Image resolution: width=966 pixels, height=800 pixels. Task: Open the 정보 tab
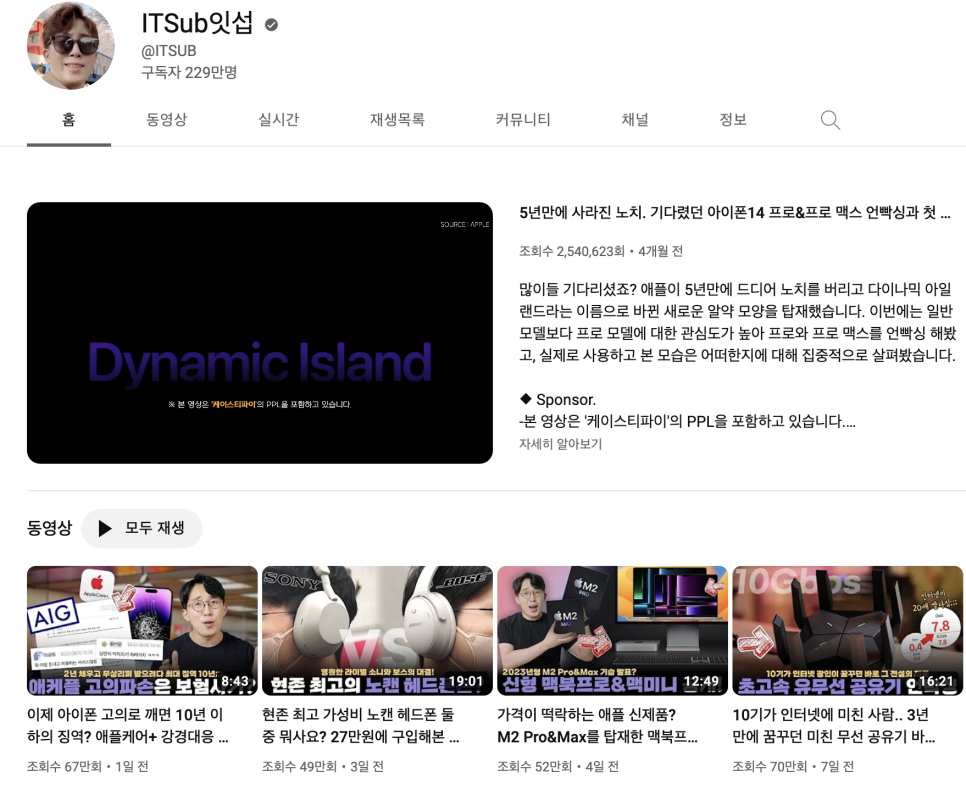[x=733, y=119]
